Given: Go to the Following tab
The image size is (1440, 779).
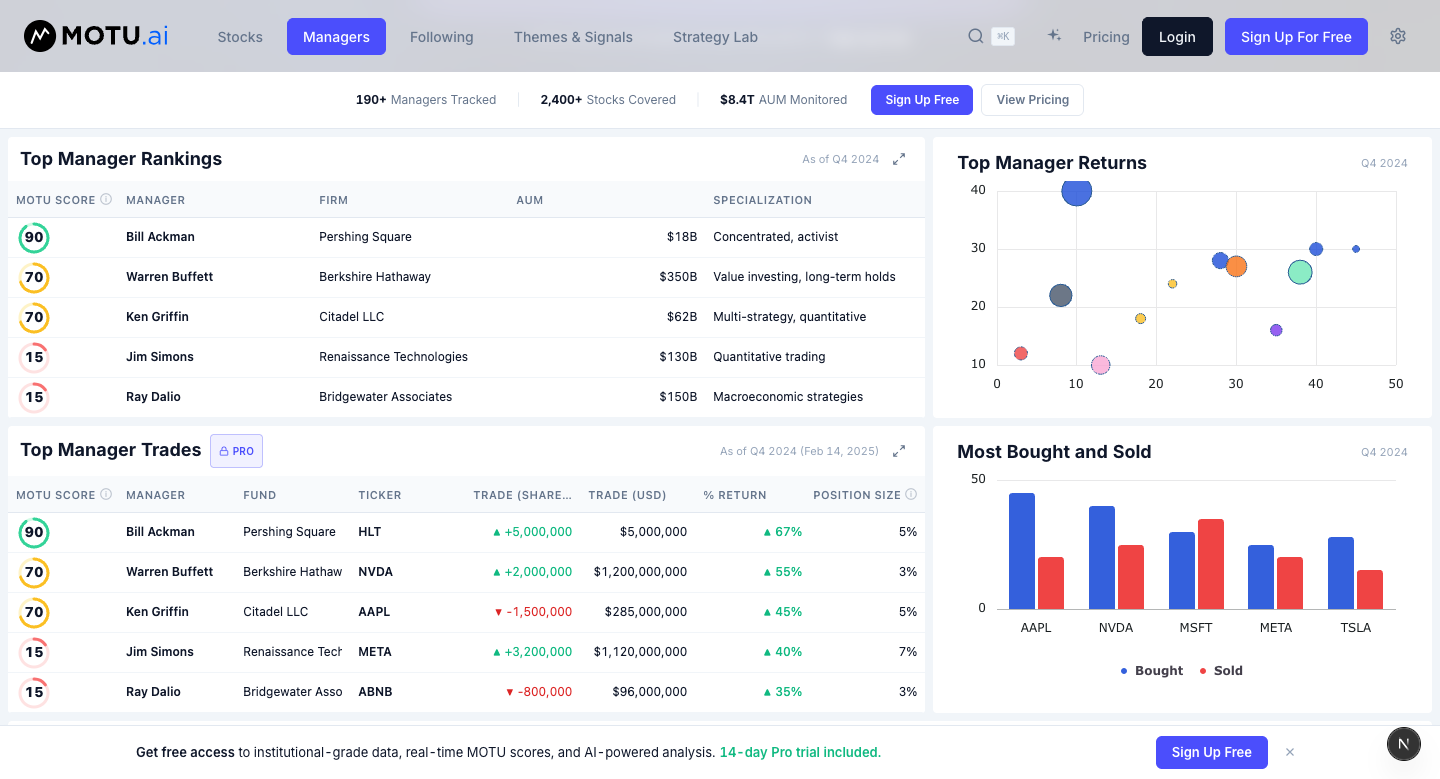Looking at the screenshot, I should [441, 37].
